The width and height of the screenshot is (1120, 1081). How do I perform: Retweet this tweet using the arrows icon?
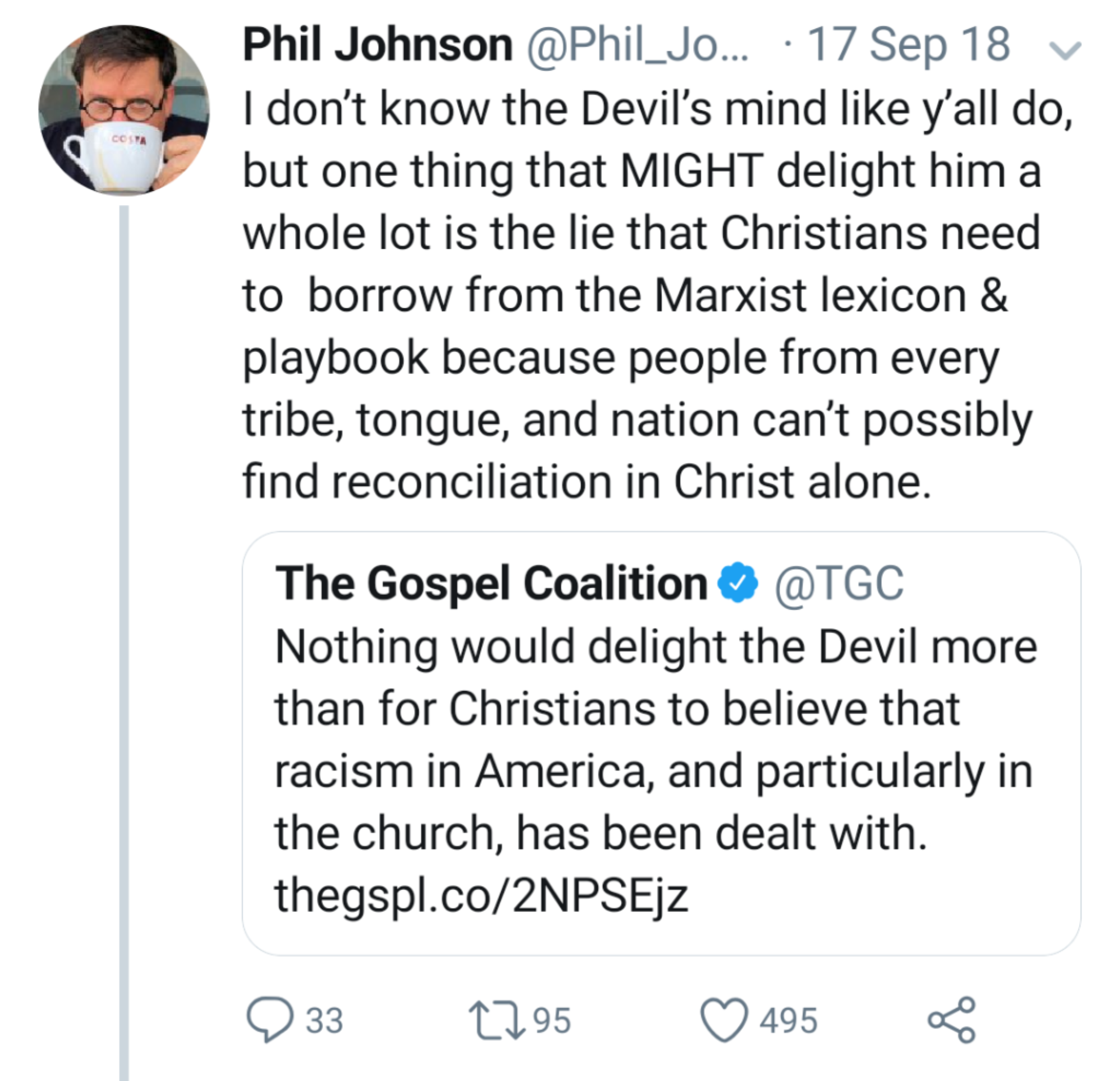point(496,1020)
